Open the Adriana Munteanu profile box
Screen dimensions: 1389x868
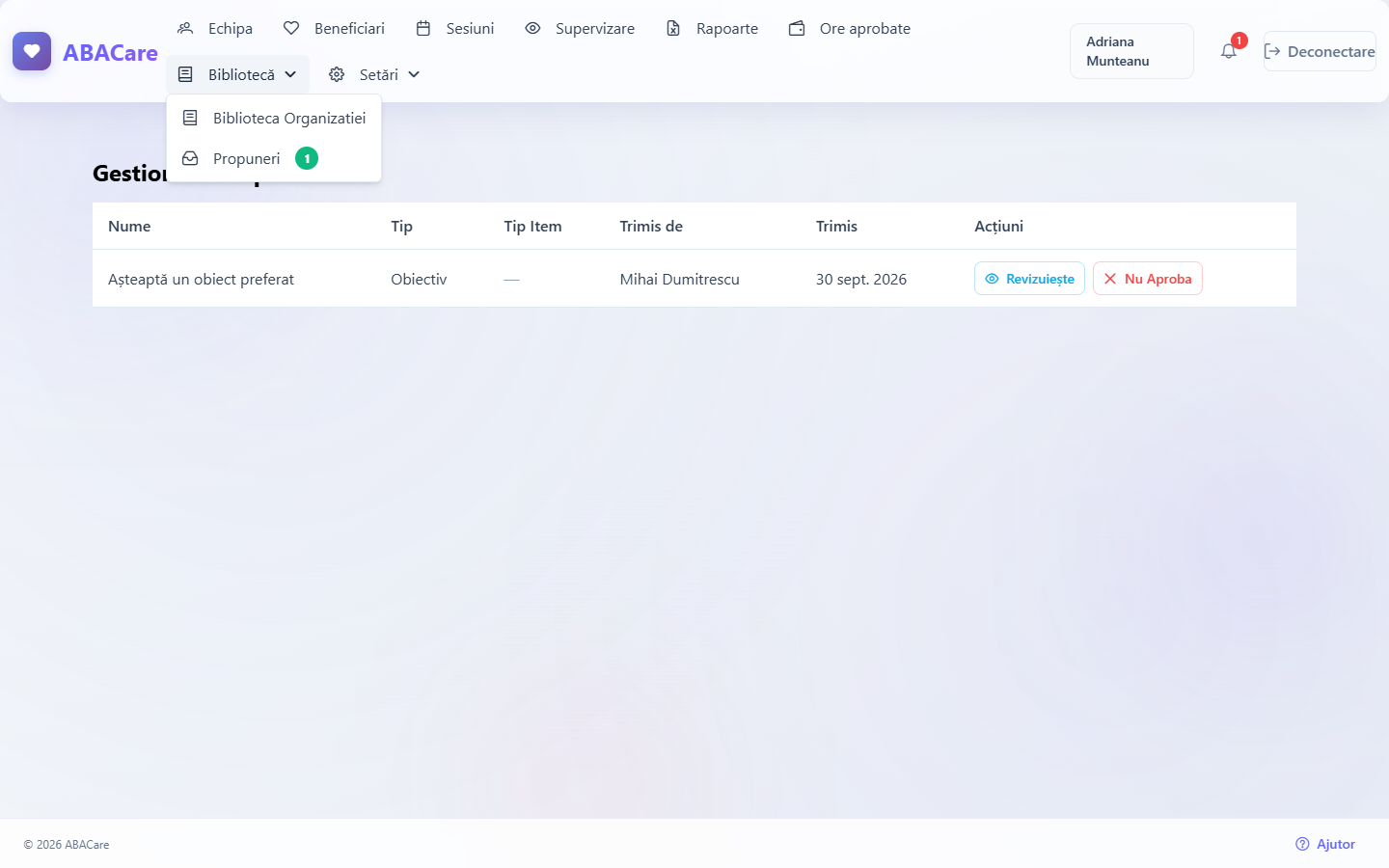tap(1131, 51)
